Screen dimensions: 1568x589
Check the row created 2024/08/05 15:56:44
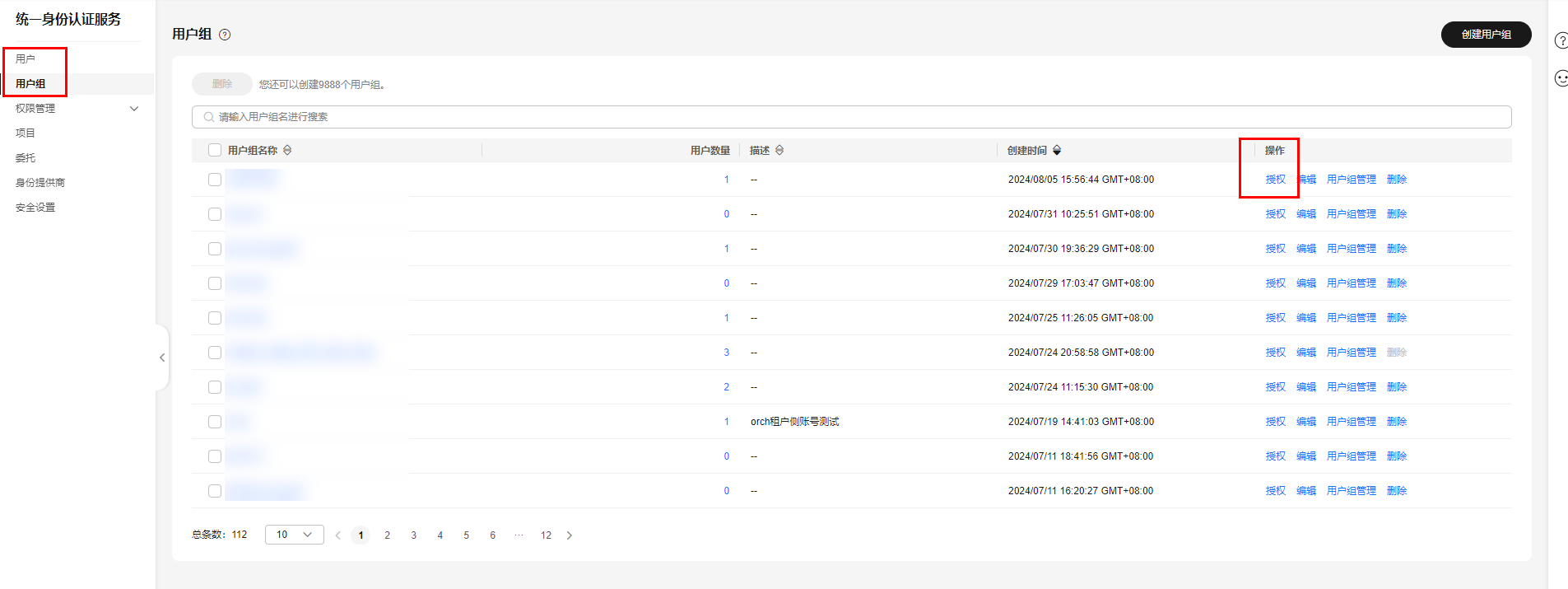click(215, 180)
